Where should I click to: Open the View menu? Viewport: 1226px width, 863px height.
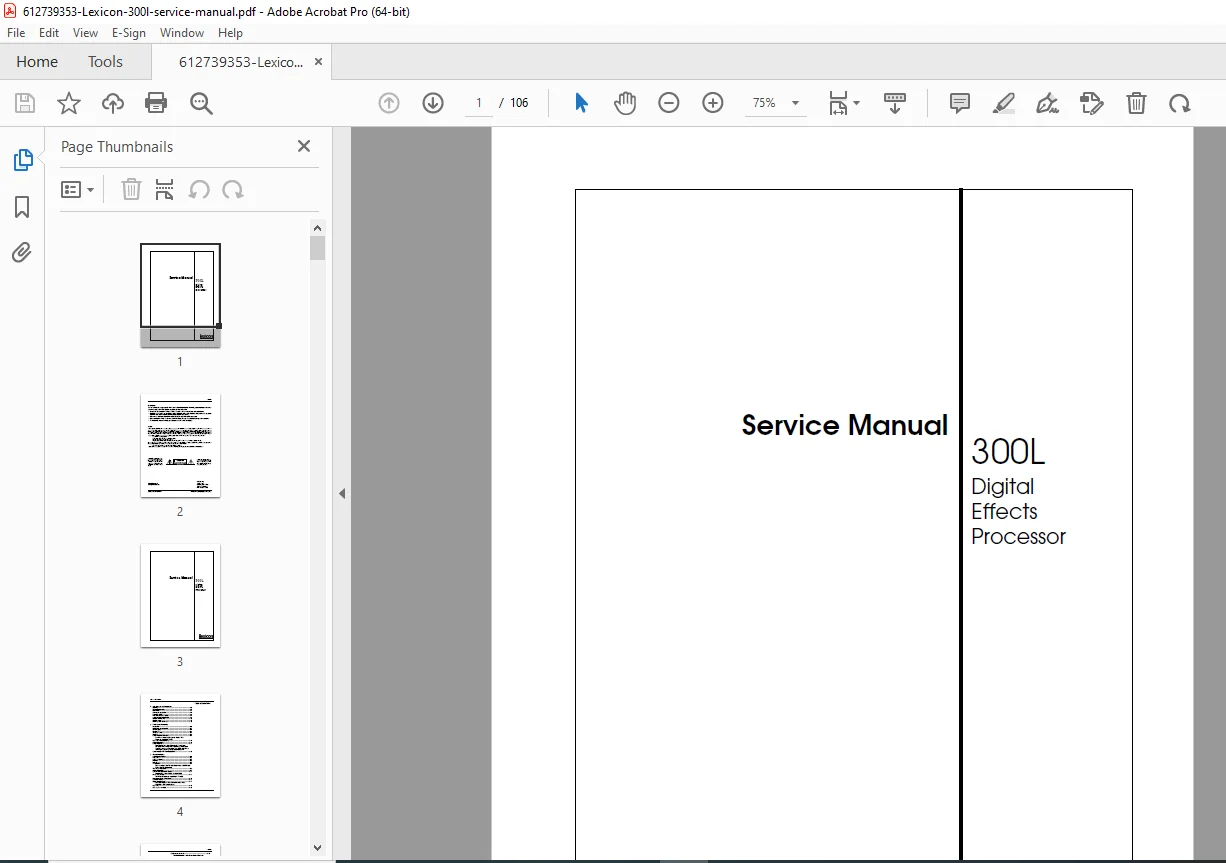[x=86, y=33]
